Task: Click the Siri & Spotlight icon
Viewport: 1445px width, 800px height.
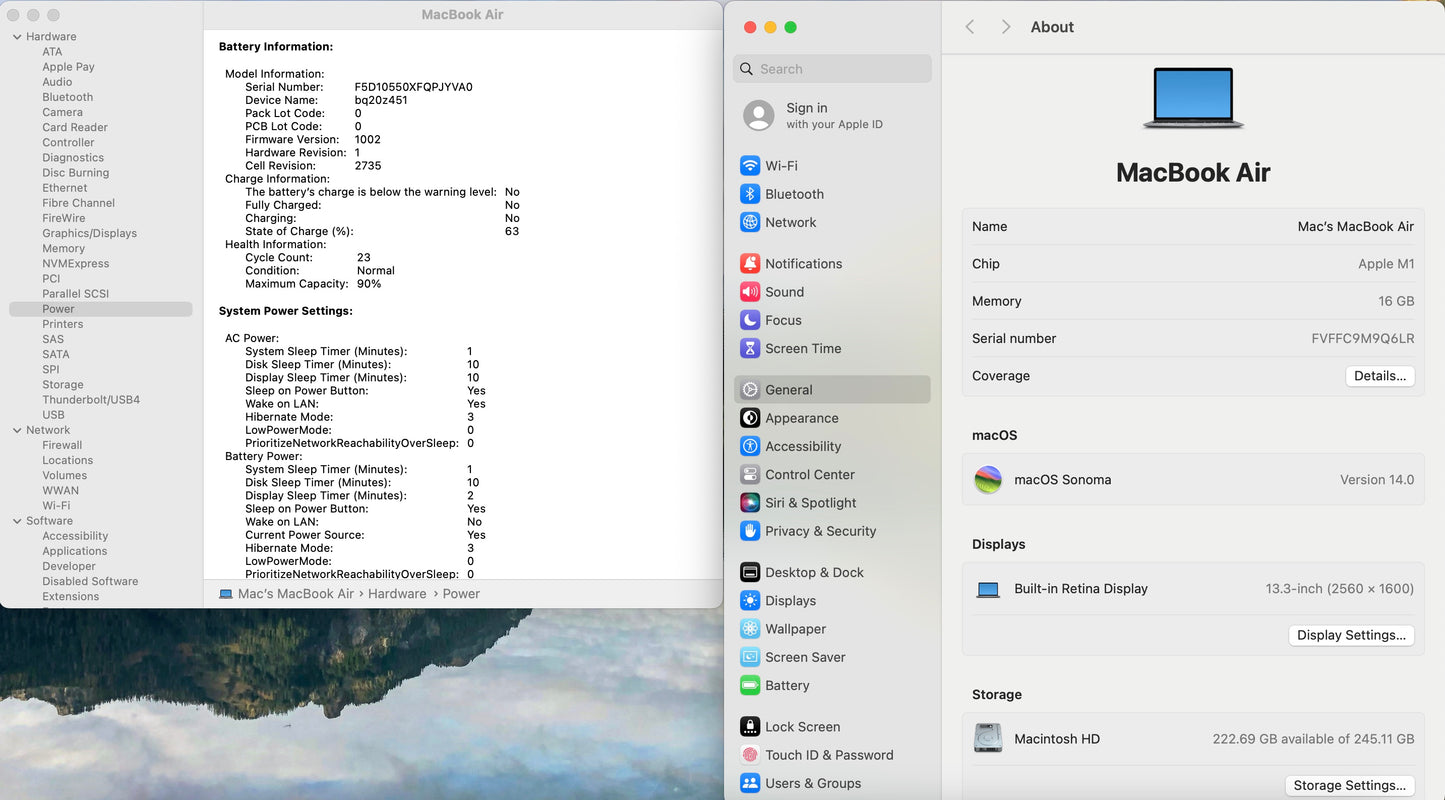Action: click(749, 503)
